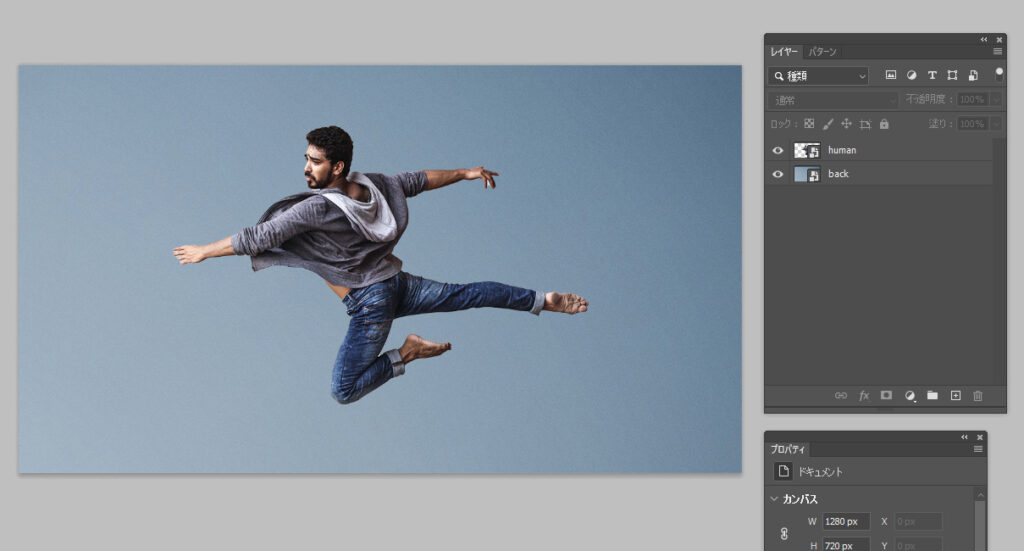Screen dimensions: 1024x551
Task: Collapse the カンバス section chevron
Action: pyautogui.click(x=774, y=499)
